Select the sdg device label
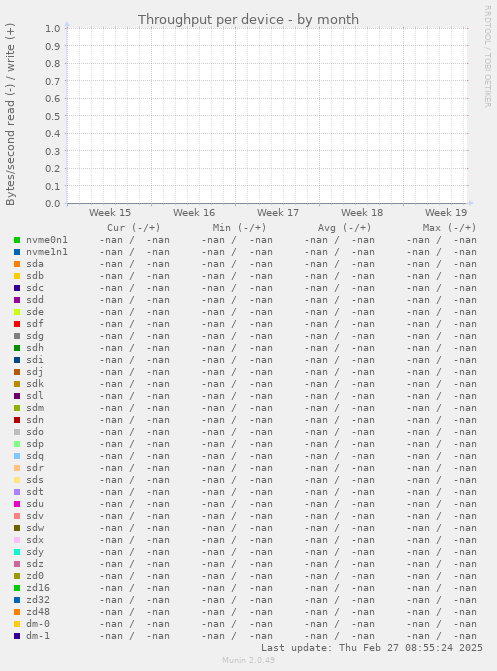 tap(35, 336)
